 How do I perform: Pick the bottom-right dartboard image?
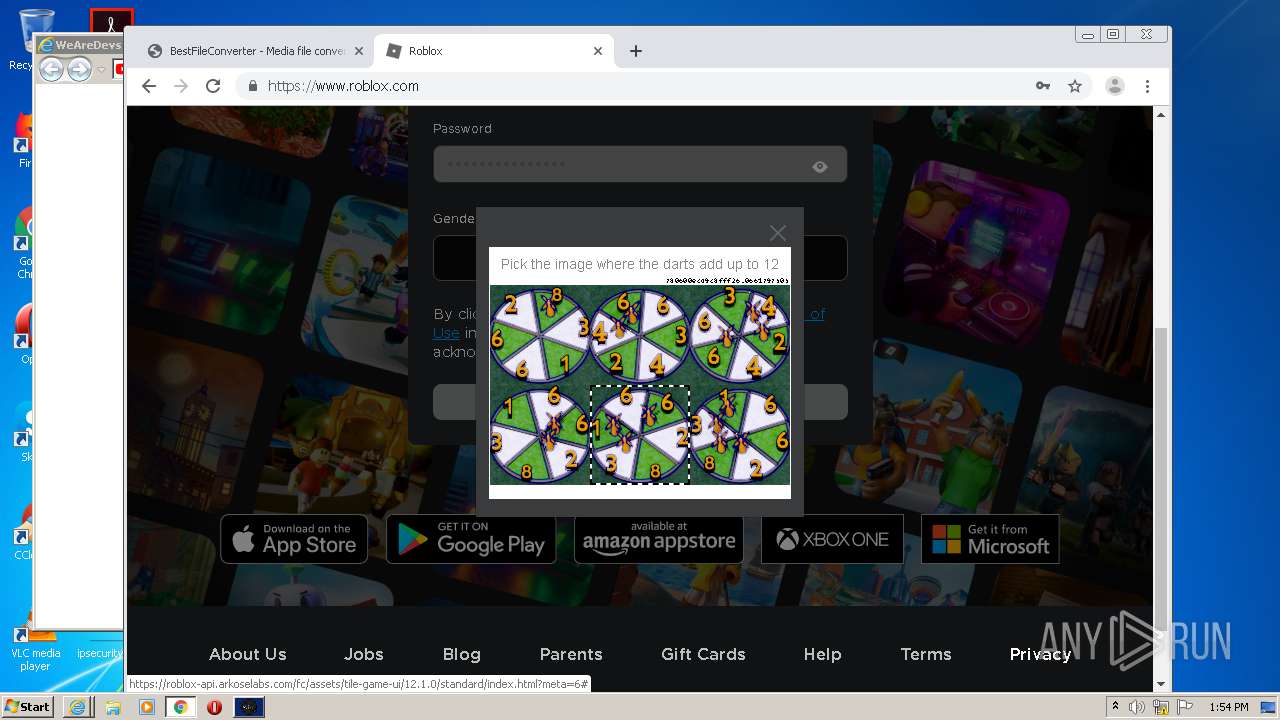(x=740, y=435)
